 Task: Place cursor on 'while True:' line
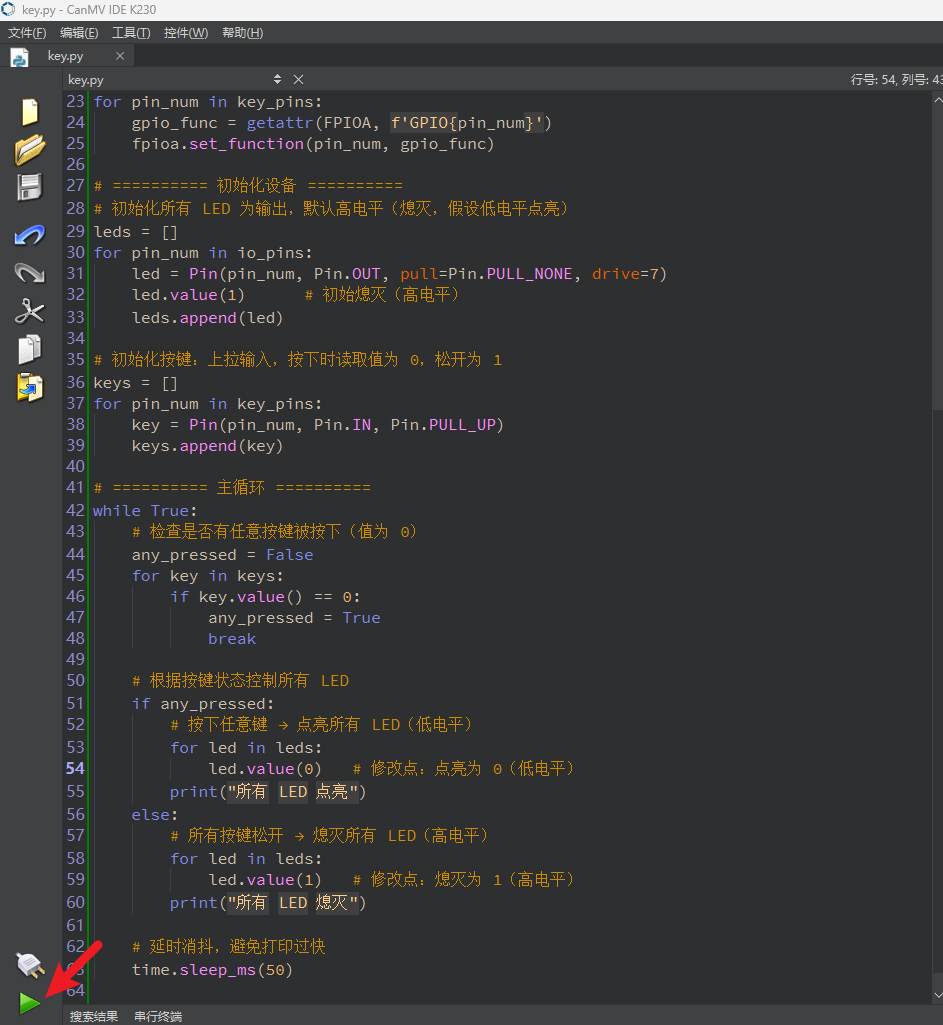click(x=144, y=511)
